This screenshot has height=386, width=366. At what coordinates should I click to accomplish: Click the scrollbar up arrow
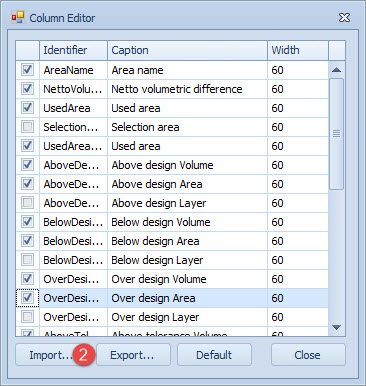[x=337, y=70]
